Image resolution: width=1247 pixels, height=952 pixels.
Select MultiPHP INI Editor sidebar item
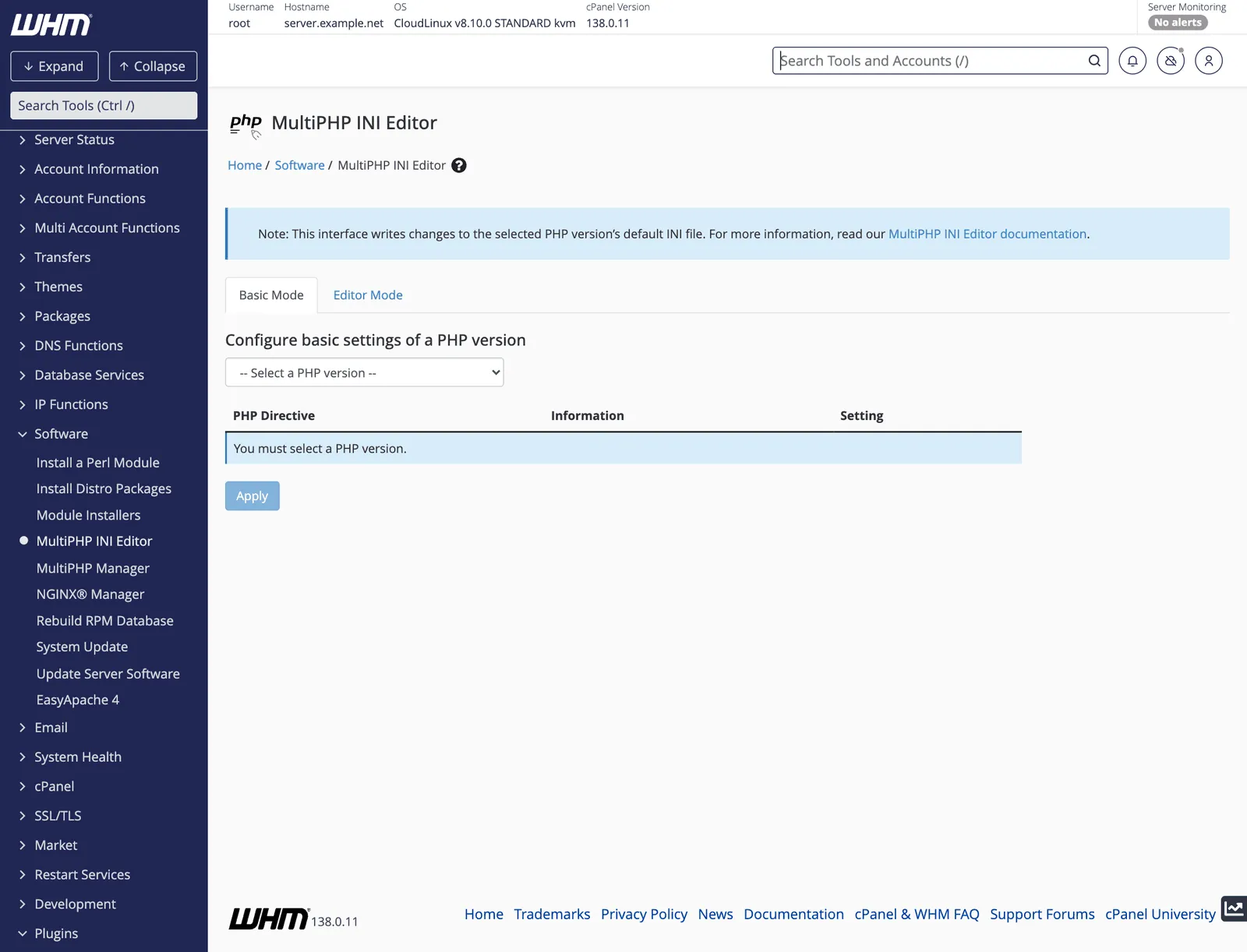tap(94, 541)
